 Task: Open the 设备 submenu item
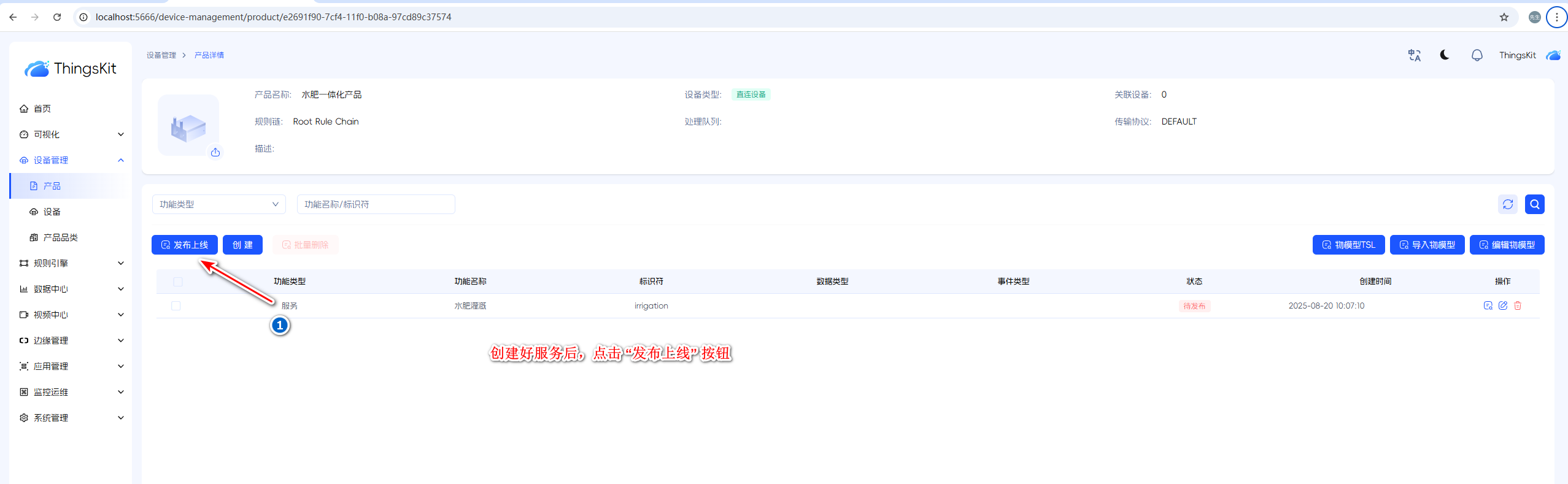tap(52, 212)
